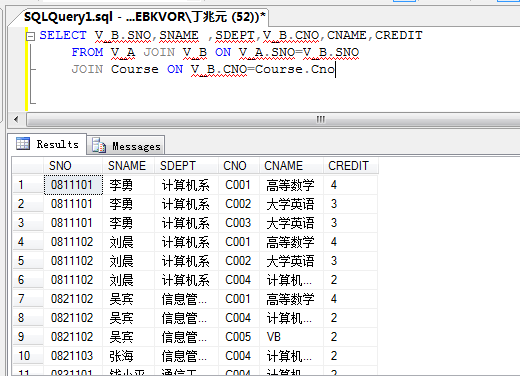Select row 1 header

point(28,185)
